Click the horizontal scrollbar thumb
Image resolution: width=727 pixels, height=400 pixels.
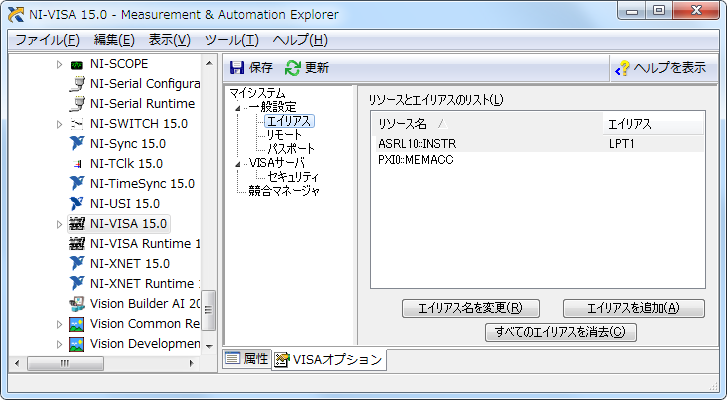pyautogui.click(x=65, y=363)
